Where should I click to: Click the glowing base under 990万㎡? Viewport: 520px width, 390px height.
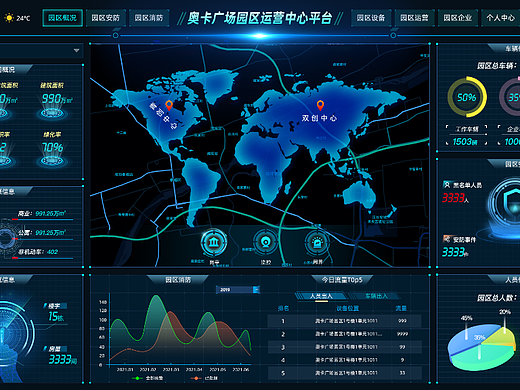coord(52,114)
